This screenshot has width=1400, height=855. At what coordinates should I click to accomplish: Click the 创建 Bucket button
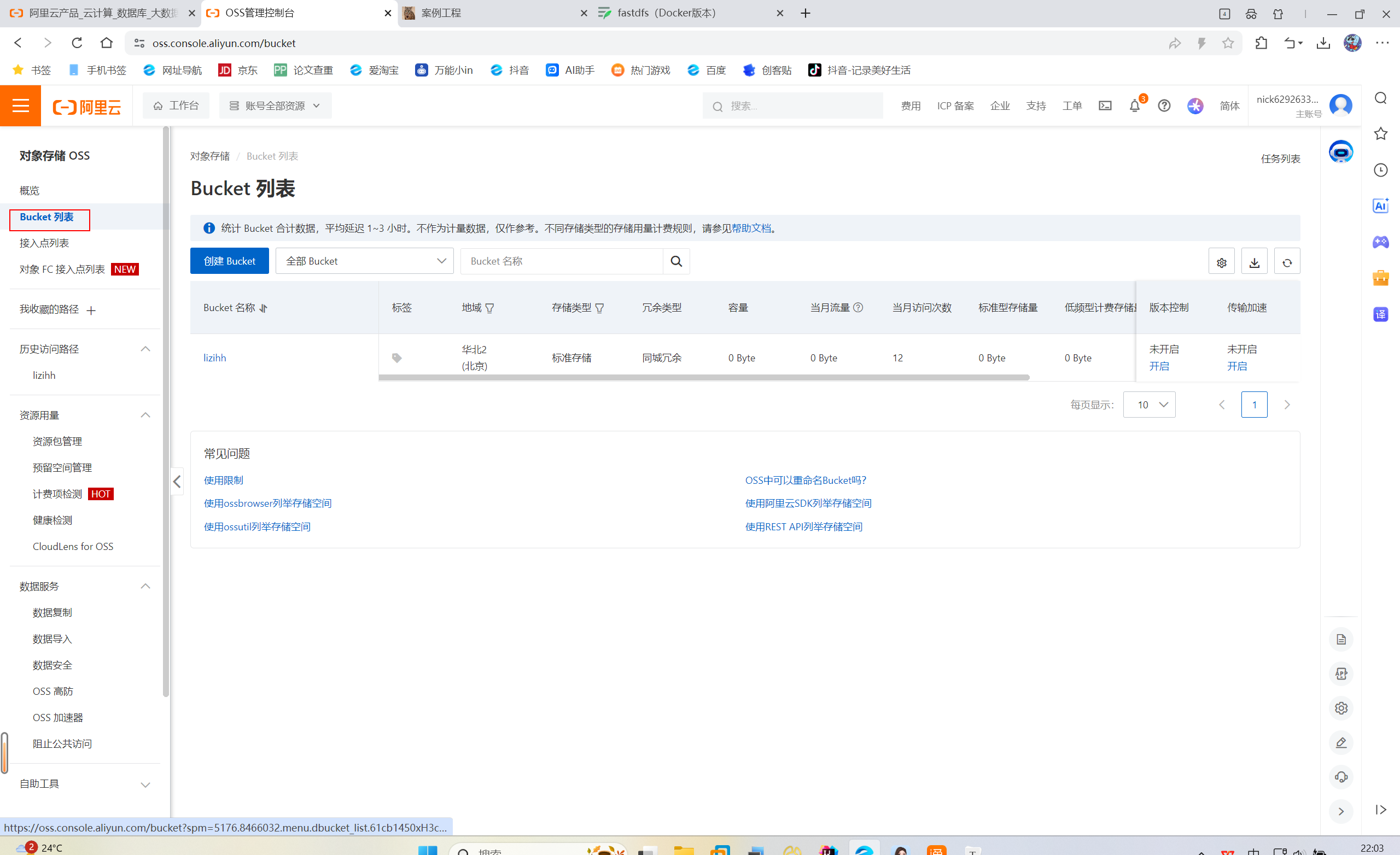click(x=229, y=261)
